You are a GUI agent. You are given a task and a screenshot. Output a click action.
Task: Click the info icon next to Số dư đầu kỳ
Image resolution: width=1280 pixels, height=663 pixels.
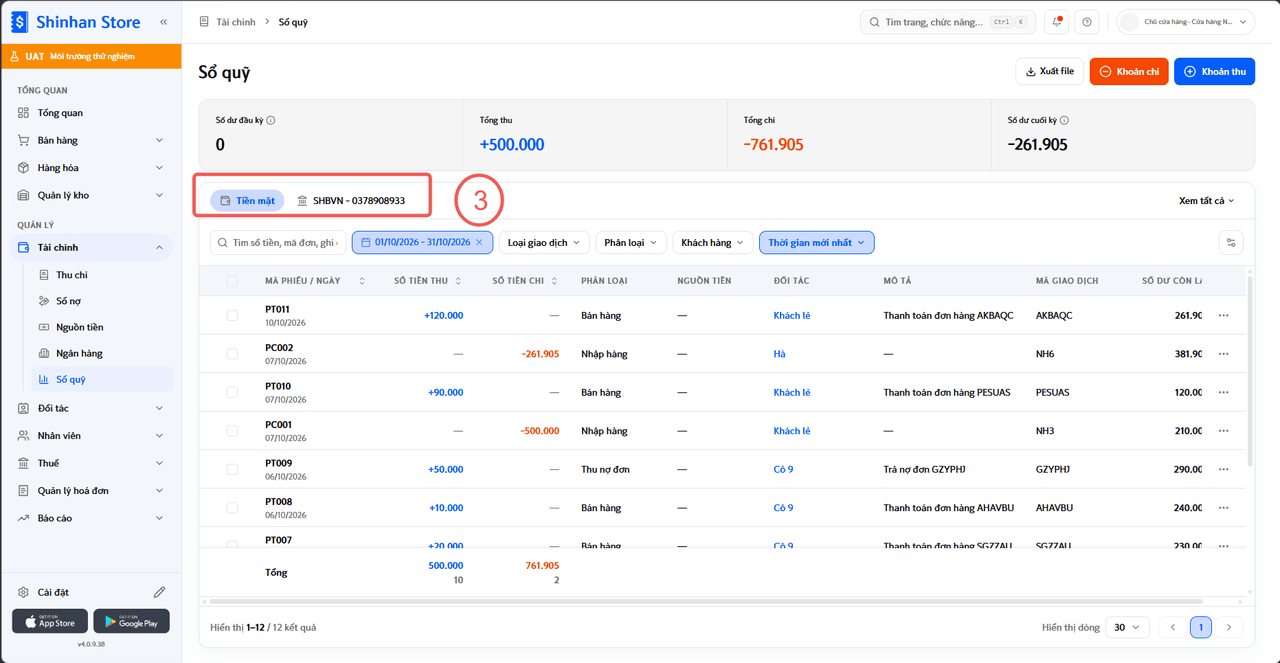[x=271, y=120]
